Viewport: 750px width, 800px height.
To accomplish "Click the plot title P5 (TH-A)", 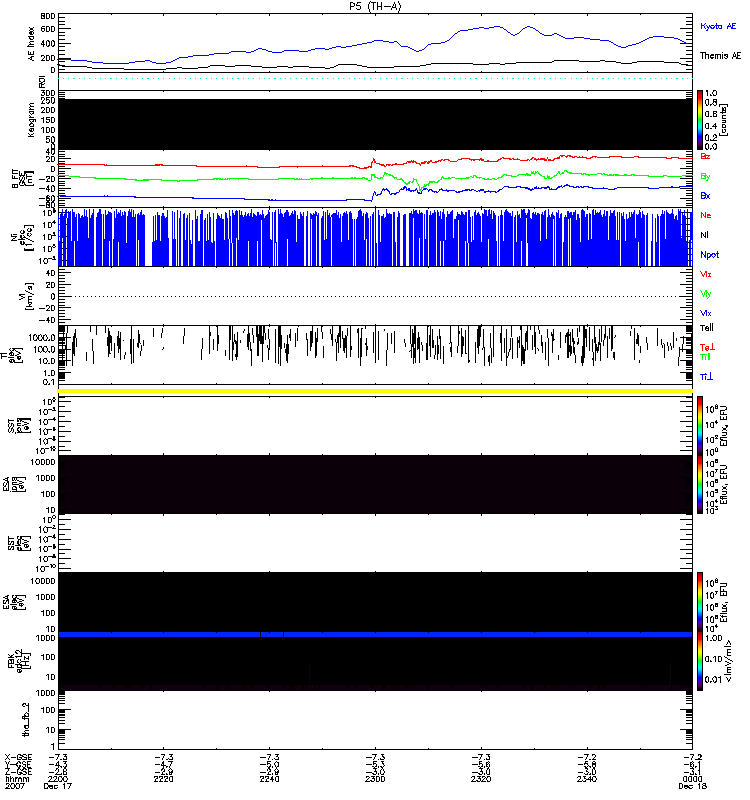I will click(375, 7).
